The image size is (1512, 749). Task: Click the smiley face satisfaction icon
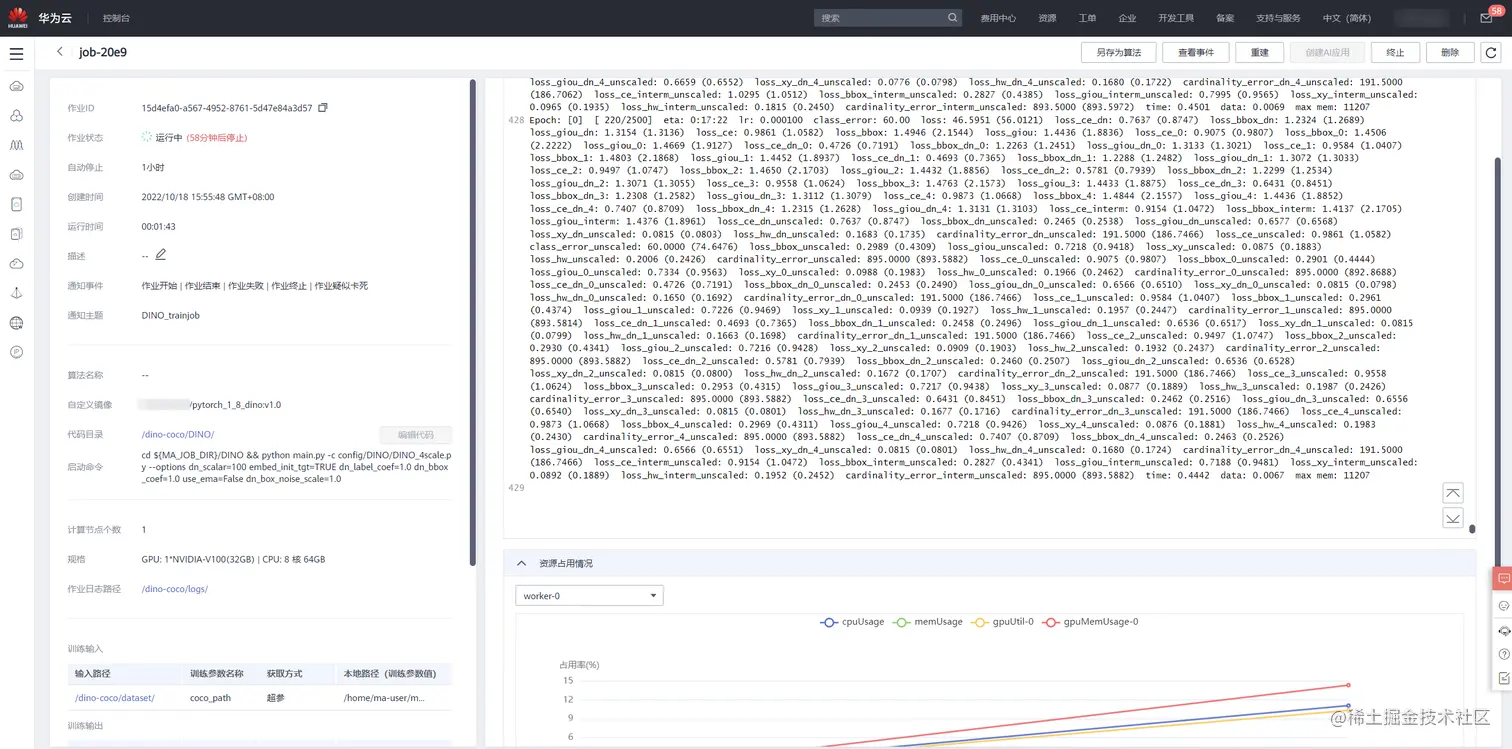(x=1503, y=606)
